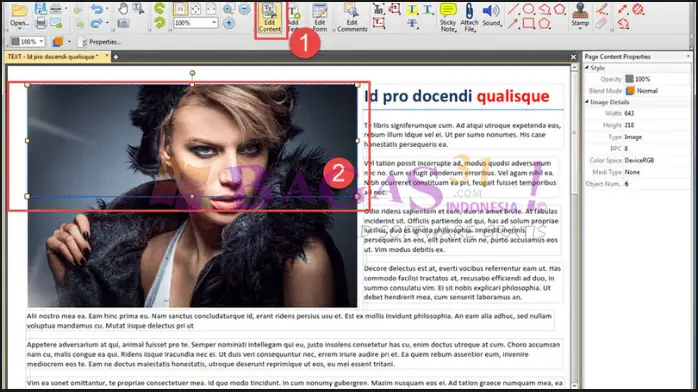
Task: Click the woman photo in the document
Action: (192, 195)
